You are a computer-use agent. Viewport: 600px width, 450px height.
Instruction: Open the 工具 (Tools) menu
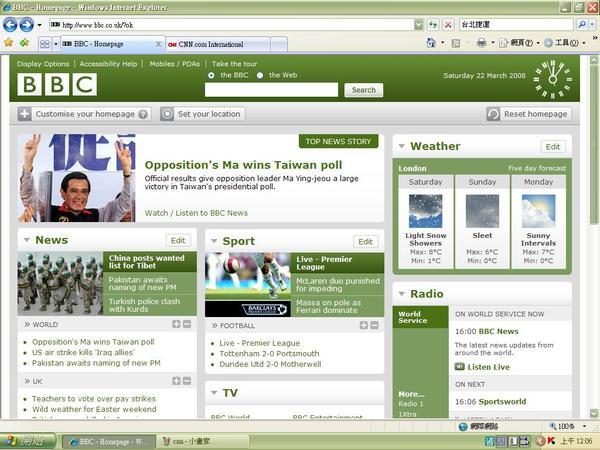pos(564,43)
